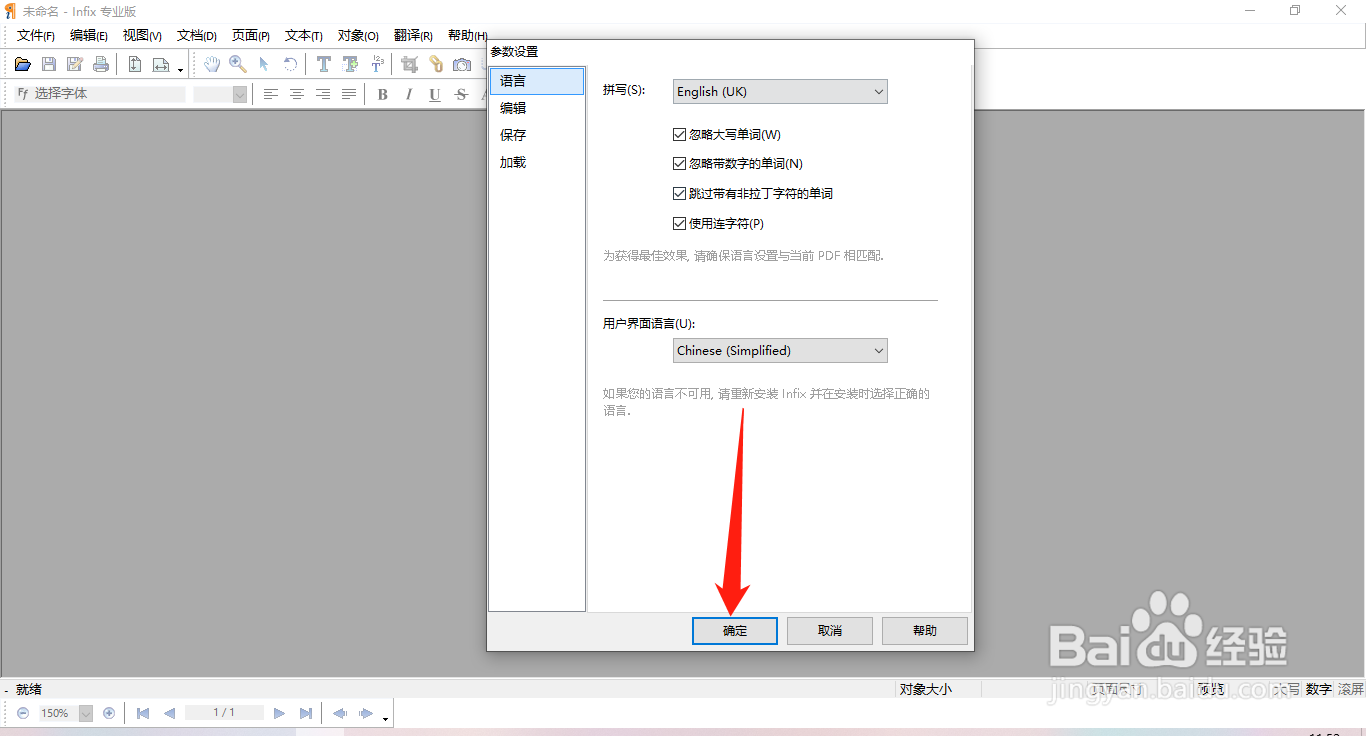This screenshot has width=1366, height=736.
Task: Select the Zoom magnifier tool
Action: click(x=238, y=64)
